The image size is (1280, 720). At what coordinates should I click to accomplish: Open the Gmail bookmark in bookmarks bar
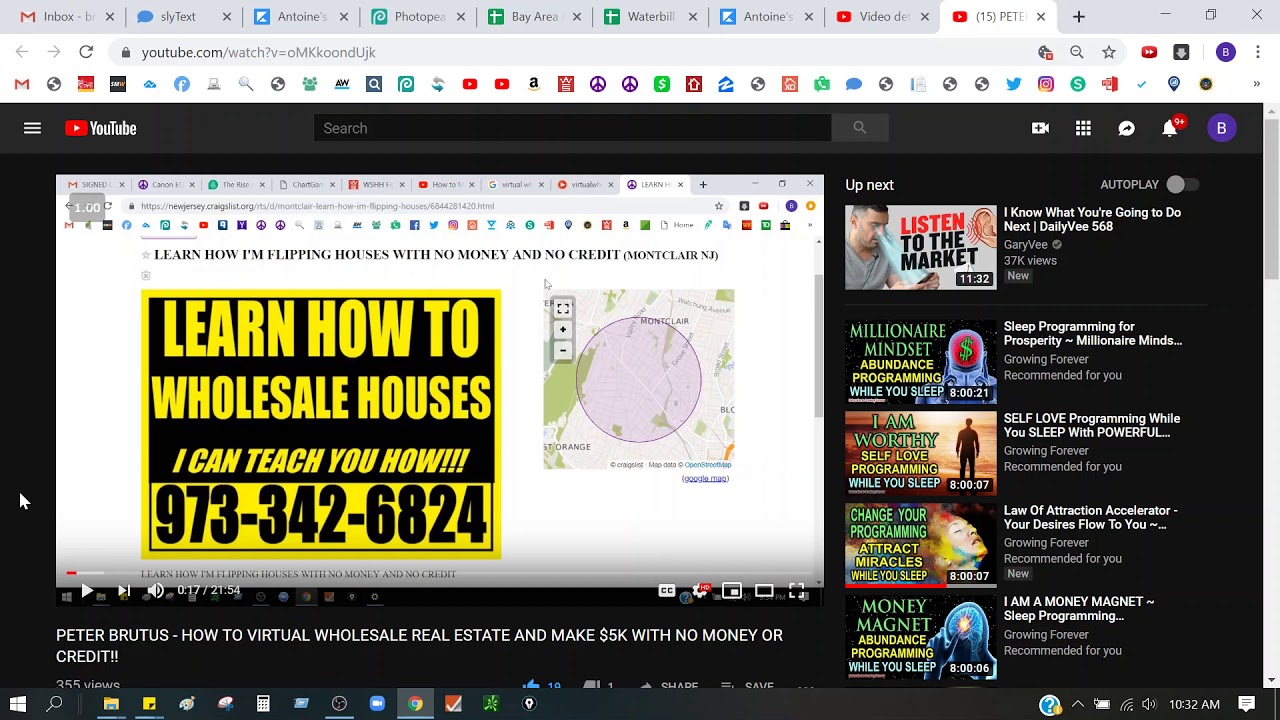pyautogui.click(x=22, y=85)
